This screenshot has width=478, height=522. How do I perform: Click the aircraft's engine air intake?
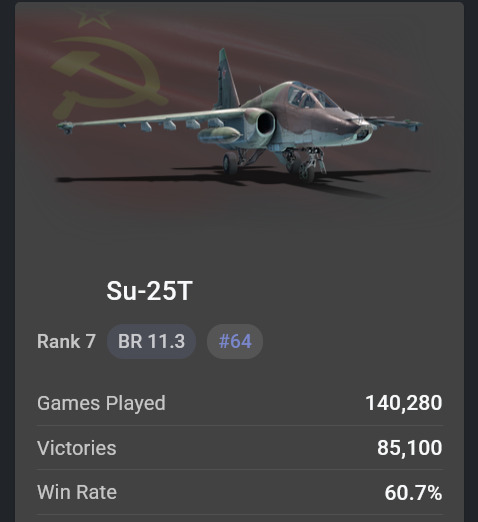[266, 123]
